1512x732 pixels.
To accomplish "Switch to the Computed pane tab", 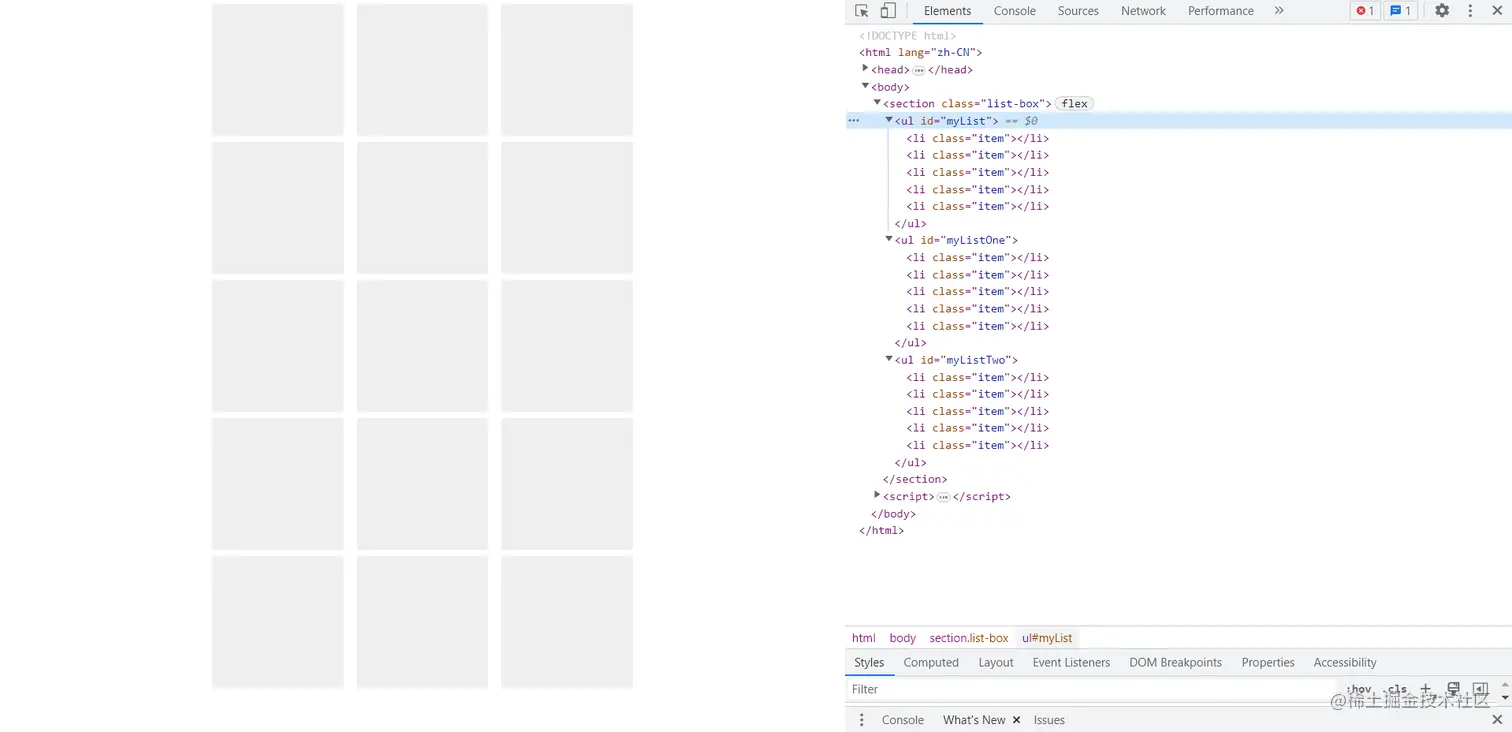I will point(931,663).
